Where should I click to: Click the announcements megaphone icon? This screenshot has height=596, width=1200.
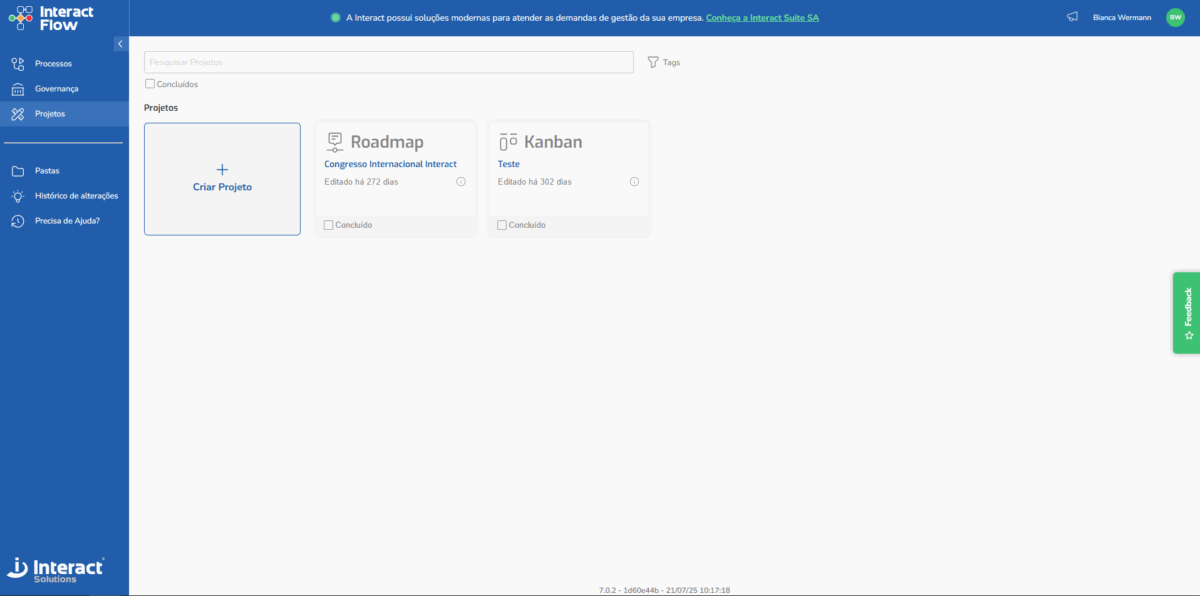click(x=1072, y=17)
